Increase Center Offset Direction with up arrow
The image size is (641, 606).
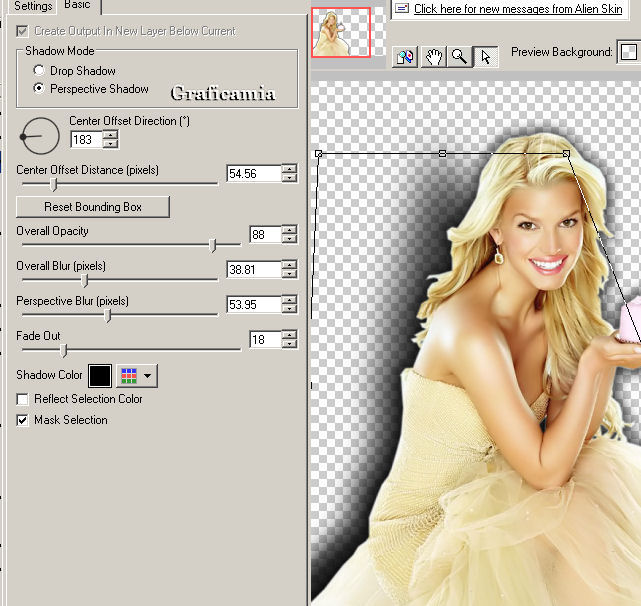pos(110,135)
